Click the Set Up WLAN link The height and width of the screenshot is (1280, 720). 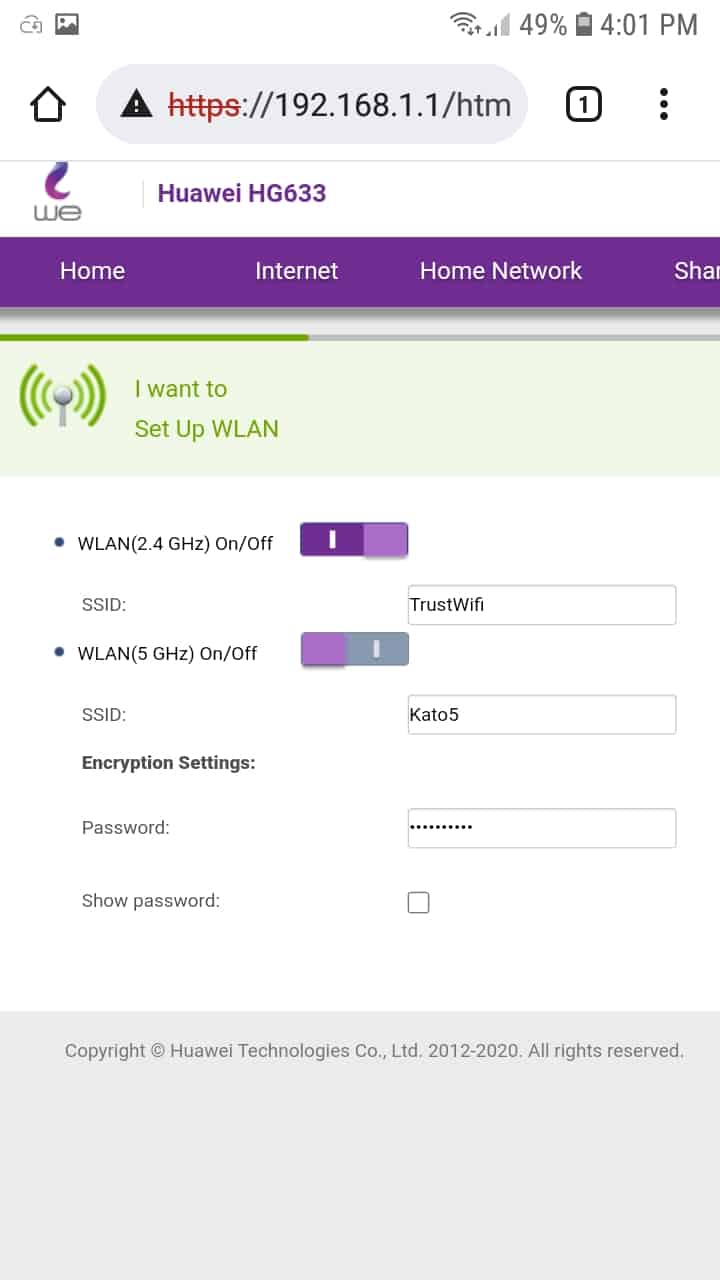[206, 429]
